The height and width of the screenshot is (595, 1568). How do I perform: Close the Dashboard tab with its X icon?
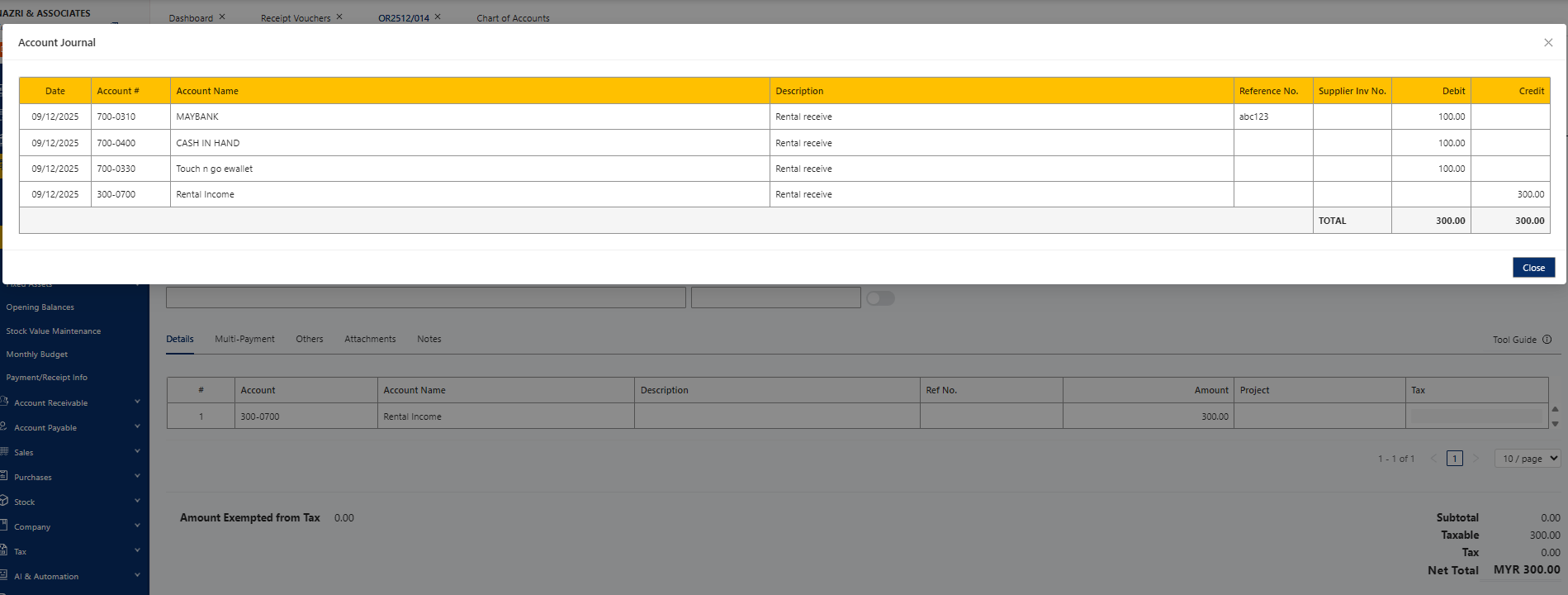222,17
